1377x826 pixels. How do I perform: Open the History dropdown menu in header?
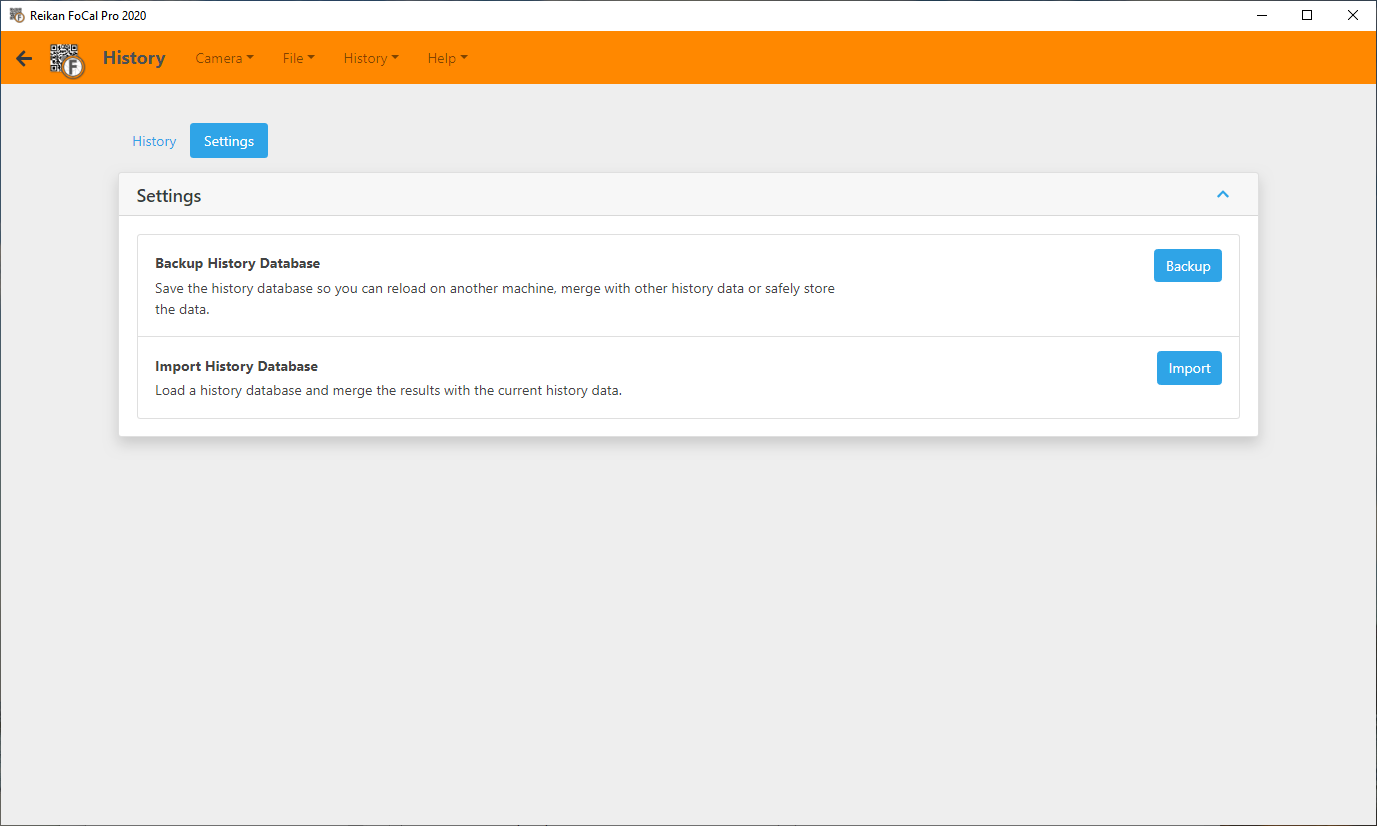371,58
